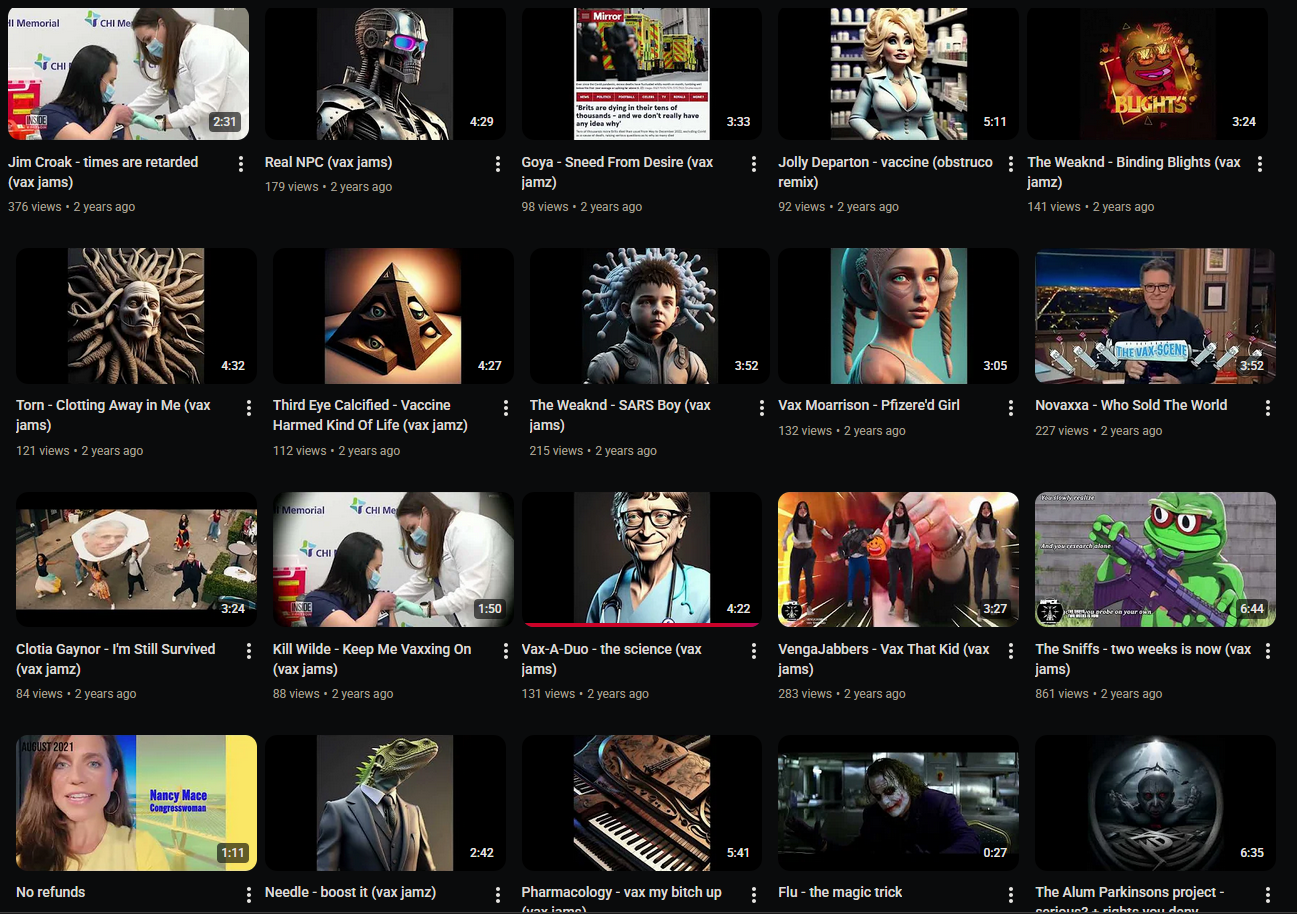Open video menu for Flu - the magic trick

[x=1011, y=895]
